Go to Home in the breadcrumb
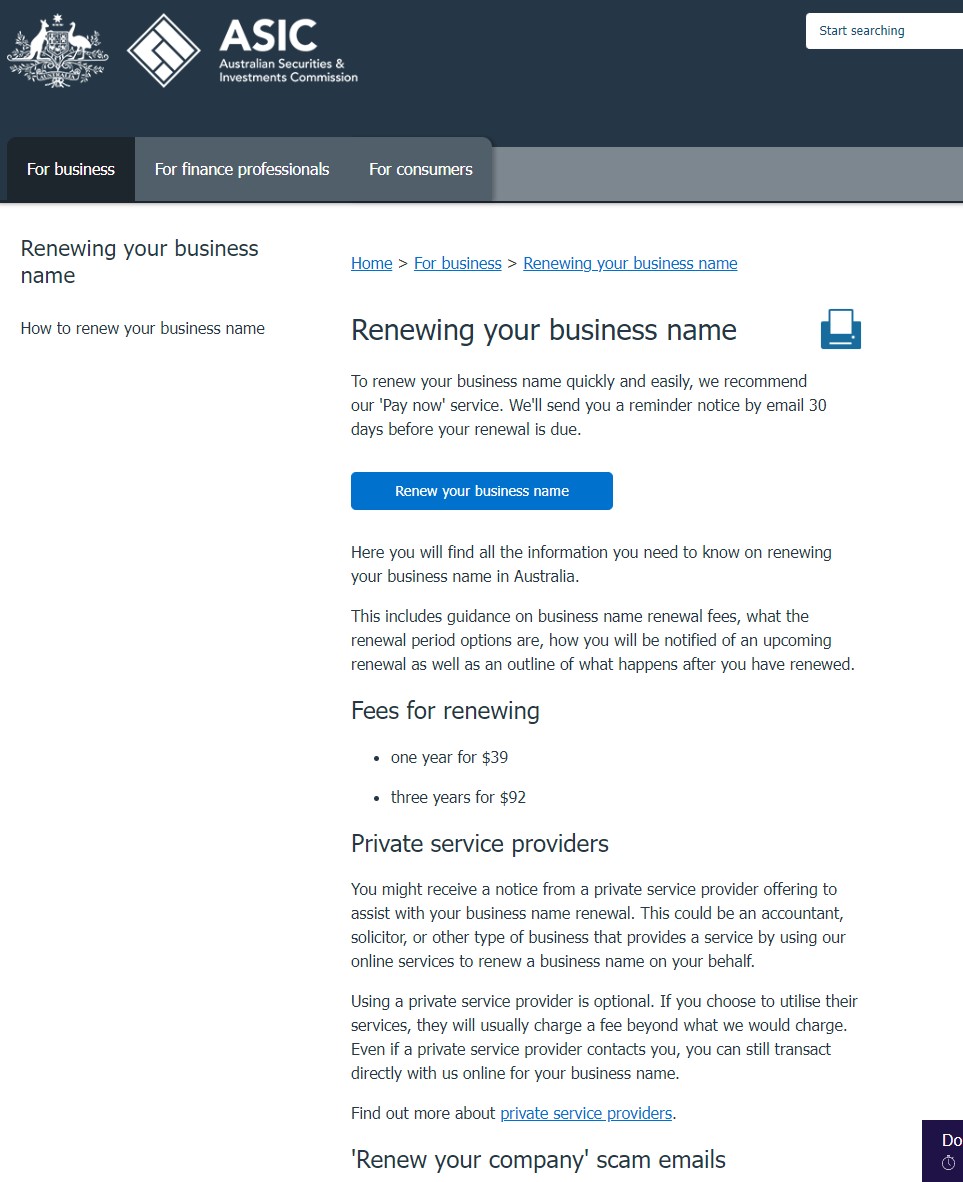The height and width of the screenshot is (1182, 963). [x=371, y=263]
